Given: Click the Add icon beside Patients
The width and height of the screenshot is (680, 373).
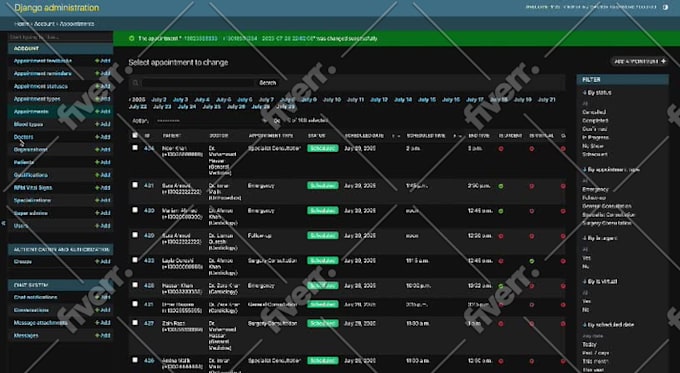Looking at the screenshot, I should click(x=103, y=162).
